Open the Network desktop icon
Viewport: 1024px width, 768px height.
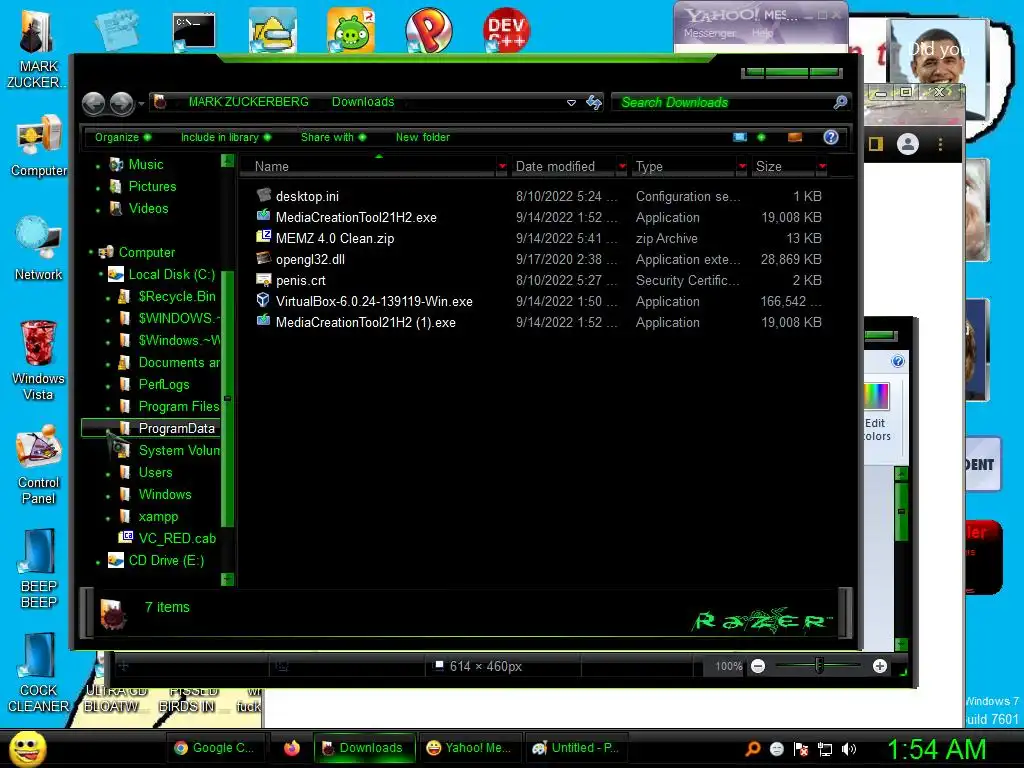tap(39, 249)
